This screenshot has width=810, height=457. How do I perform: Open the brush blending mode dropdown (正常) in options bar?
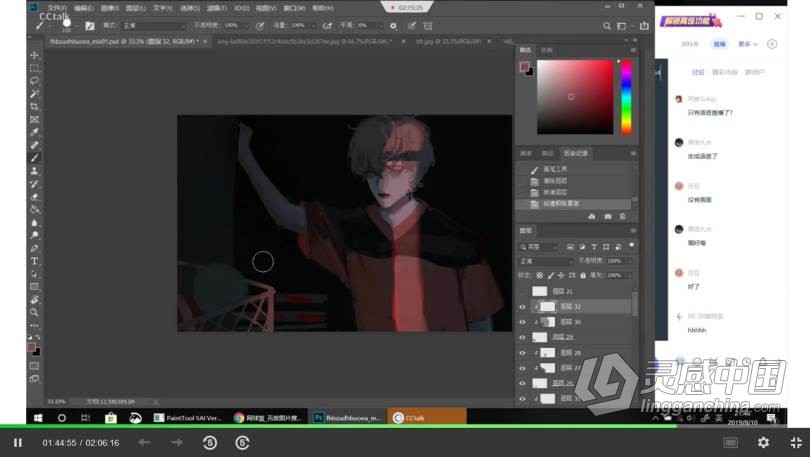point(153,26)
